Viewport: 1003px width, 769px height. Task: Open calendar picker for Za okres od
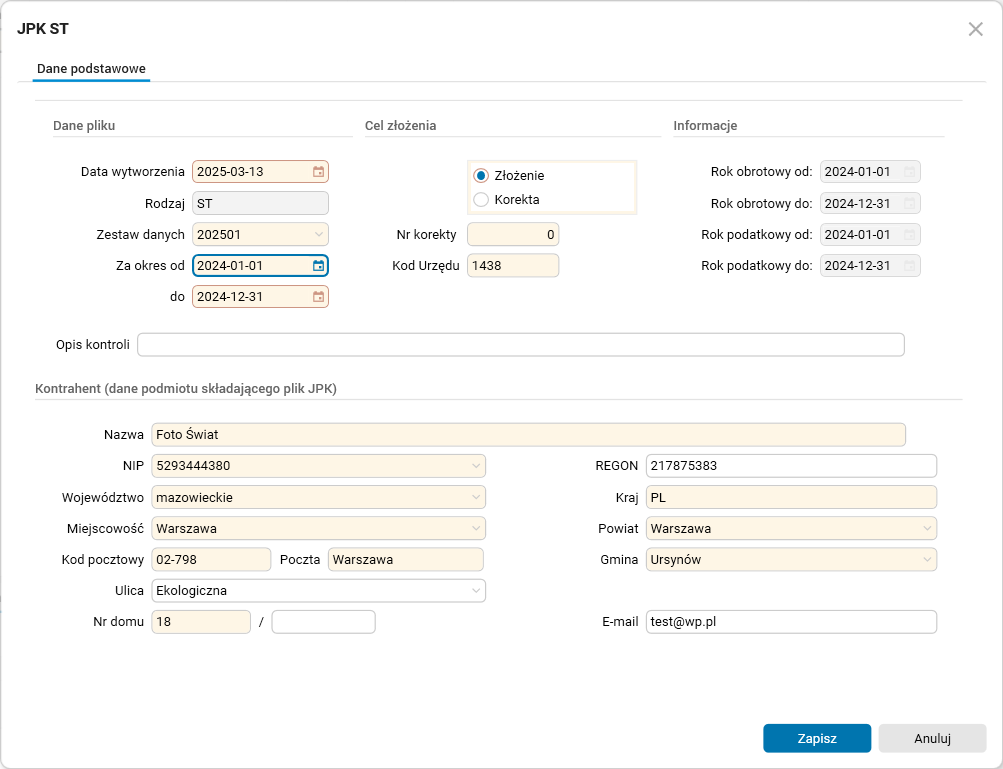point(318,266)
